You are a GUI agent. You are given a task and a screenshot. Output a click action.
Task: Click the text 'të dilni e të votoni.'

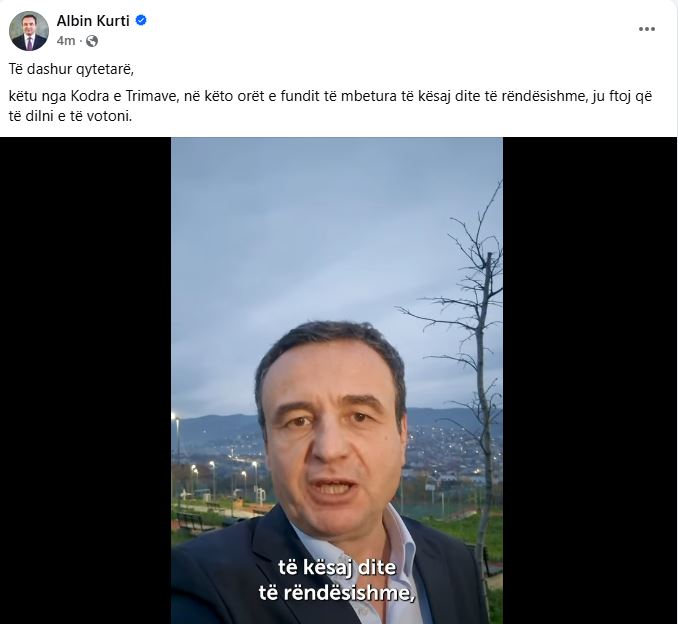70,116
